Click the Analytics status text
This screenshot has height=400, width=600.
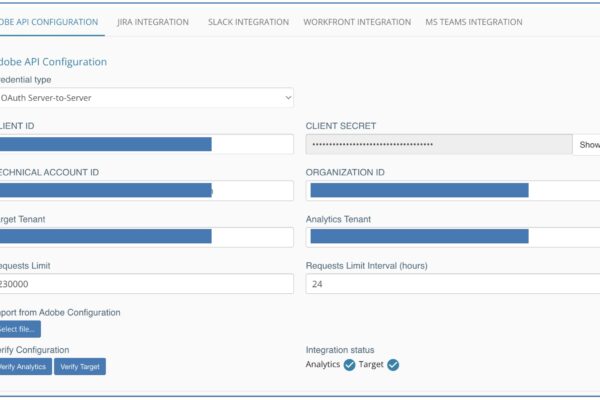pos(323,364)
